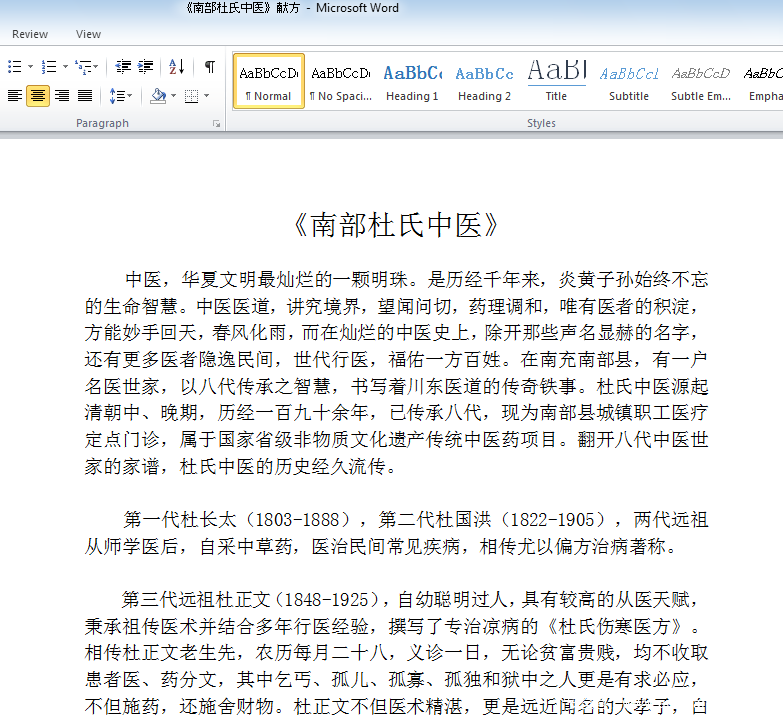Increase the paragraph indent
Screen dimensions: 783x722
coord(146,67)
